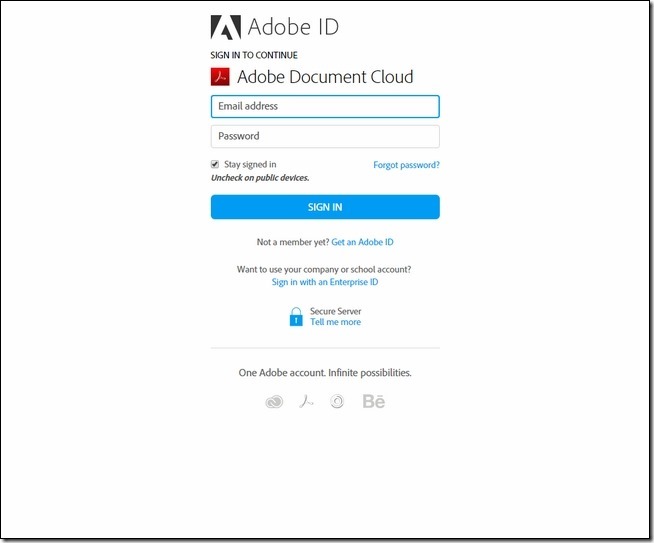Click the gray Behance Bē icon
Viewport: 654px width, 543px height.
[374, 402]
